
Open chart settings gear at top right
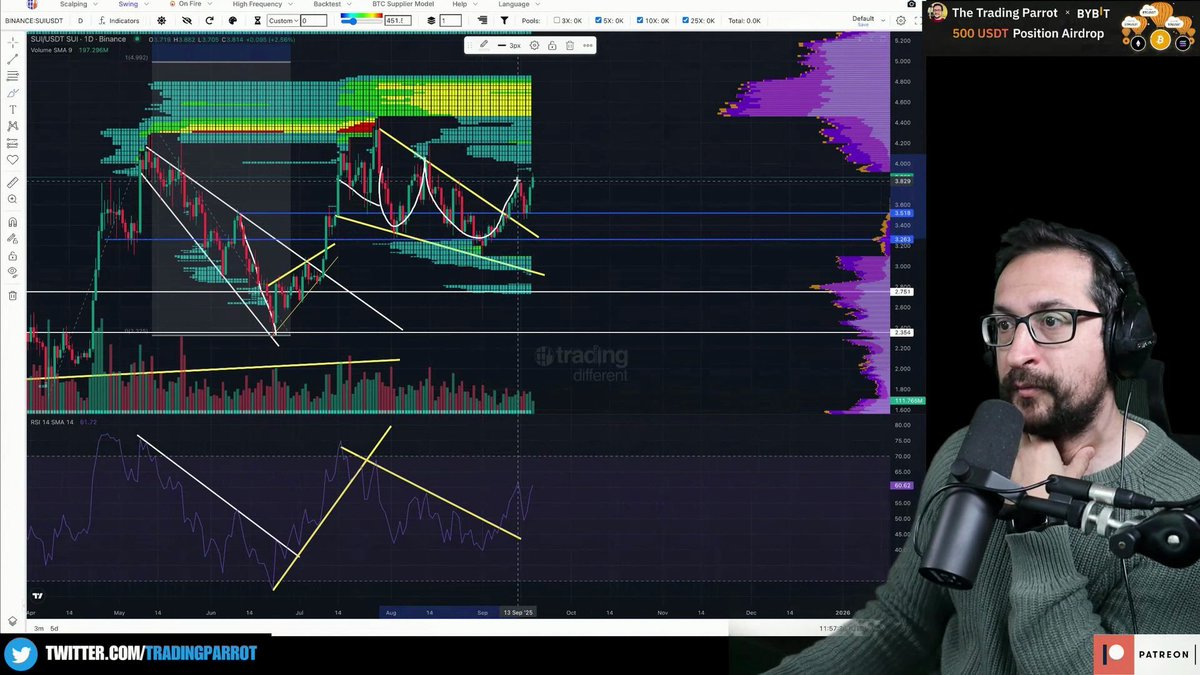tap(901, 20)
